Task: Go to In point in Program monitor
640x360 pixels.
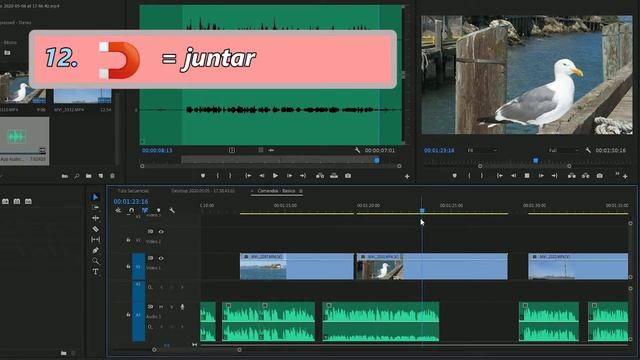Action: [499, 176]
